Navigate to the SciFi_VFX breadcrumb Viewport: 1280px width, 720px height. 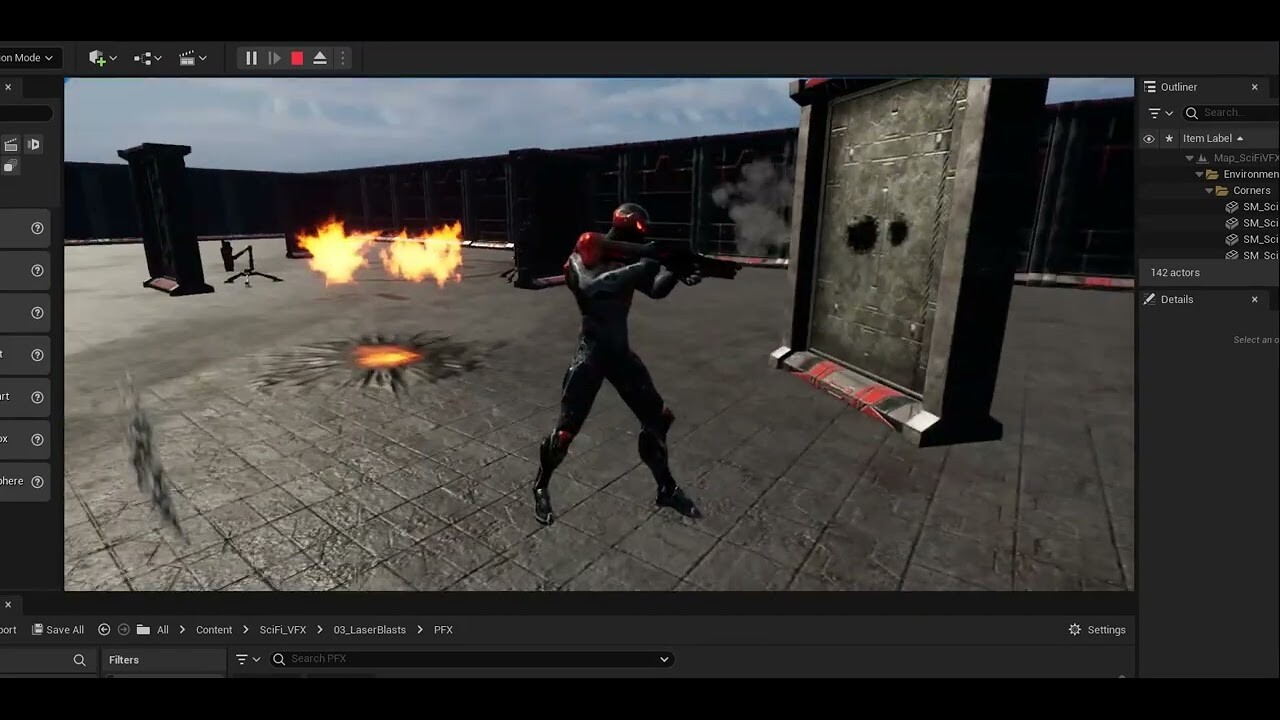pyautogui.click(x=282, y=629)
